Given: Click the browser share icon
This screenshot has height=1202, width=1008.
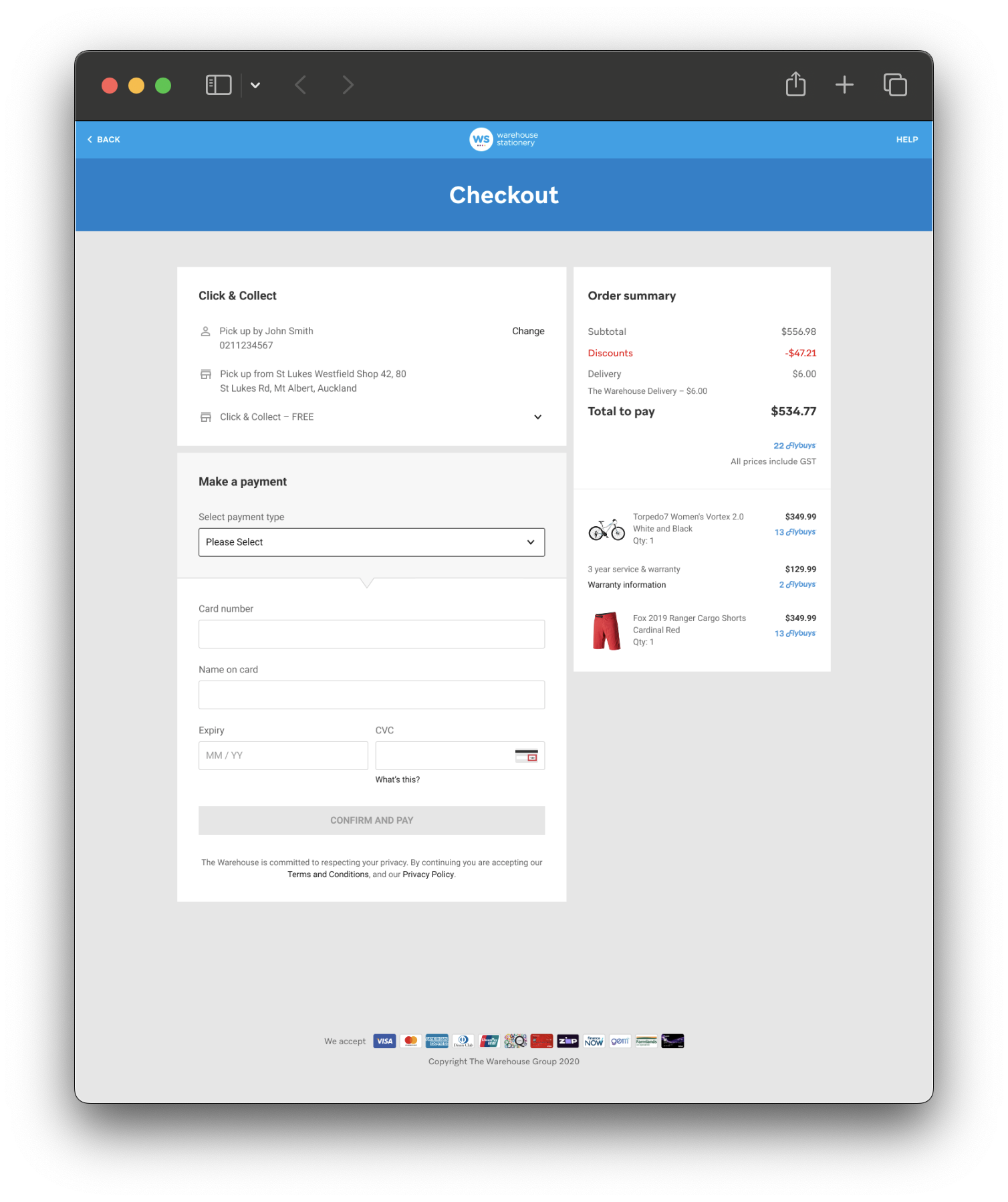Looking at the screenshot, I should pos(795,84).
